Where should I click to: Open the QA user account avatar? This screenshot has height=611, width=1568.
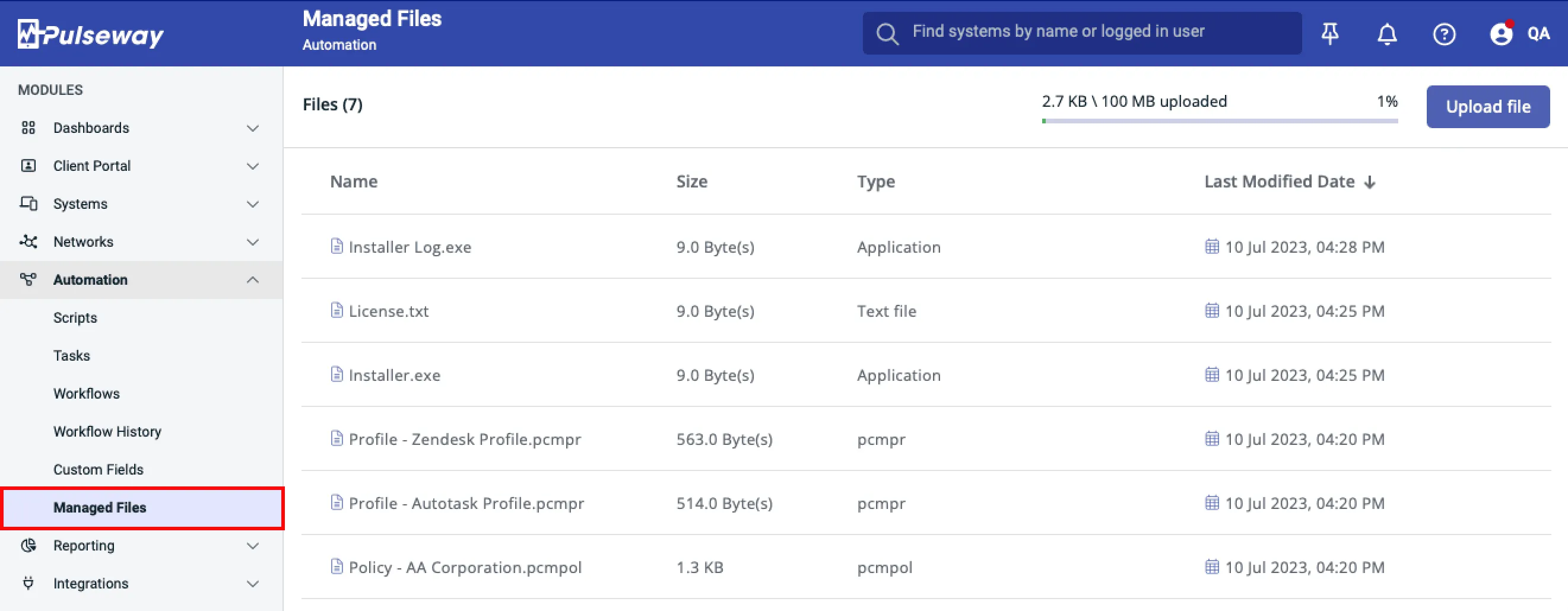click(1501, 33)
